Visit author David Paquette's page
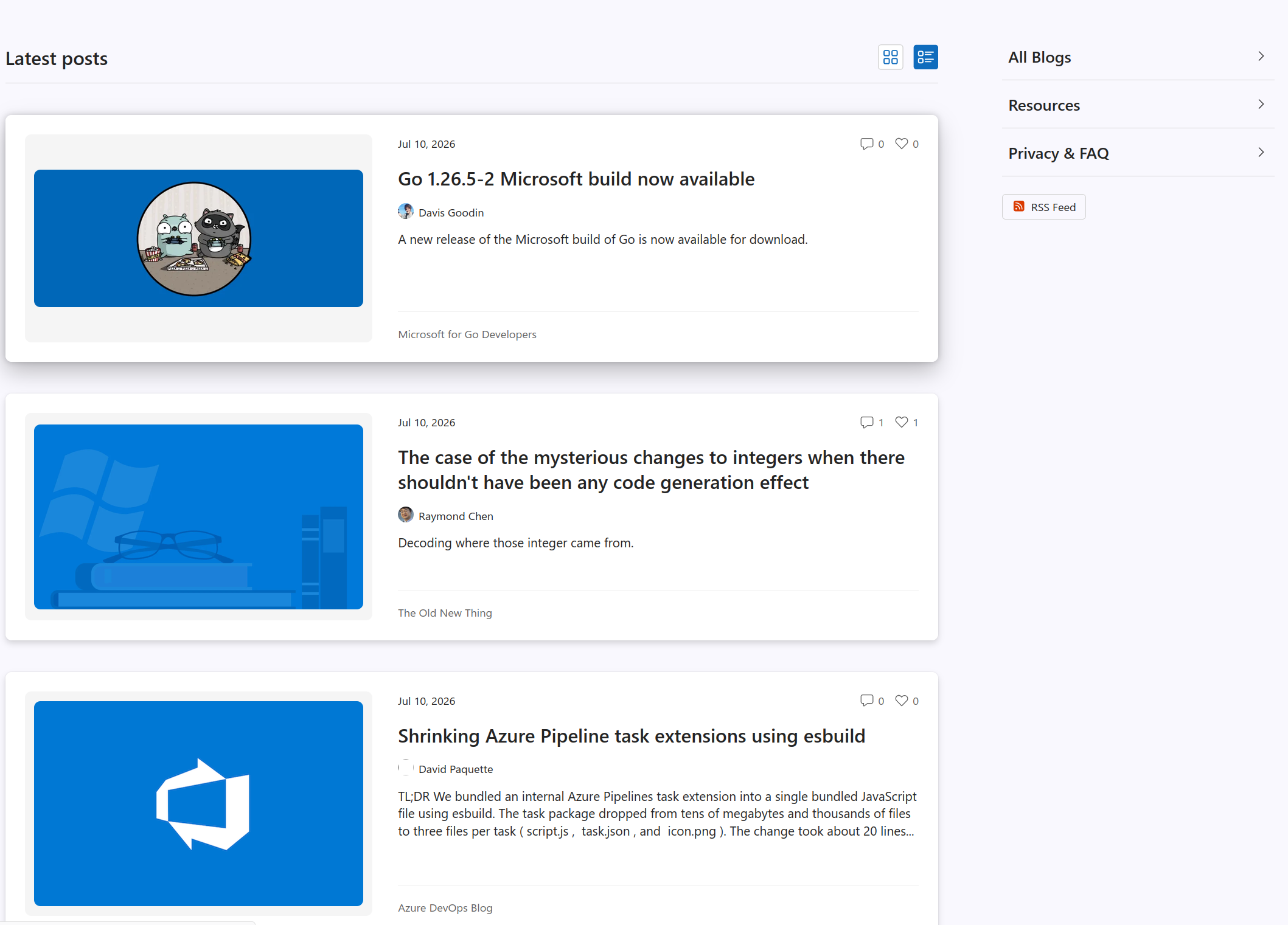The width and height of the screenshot is (1288, 925). 456,769
